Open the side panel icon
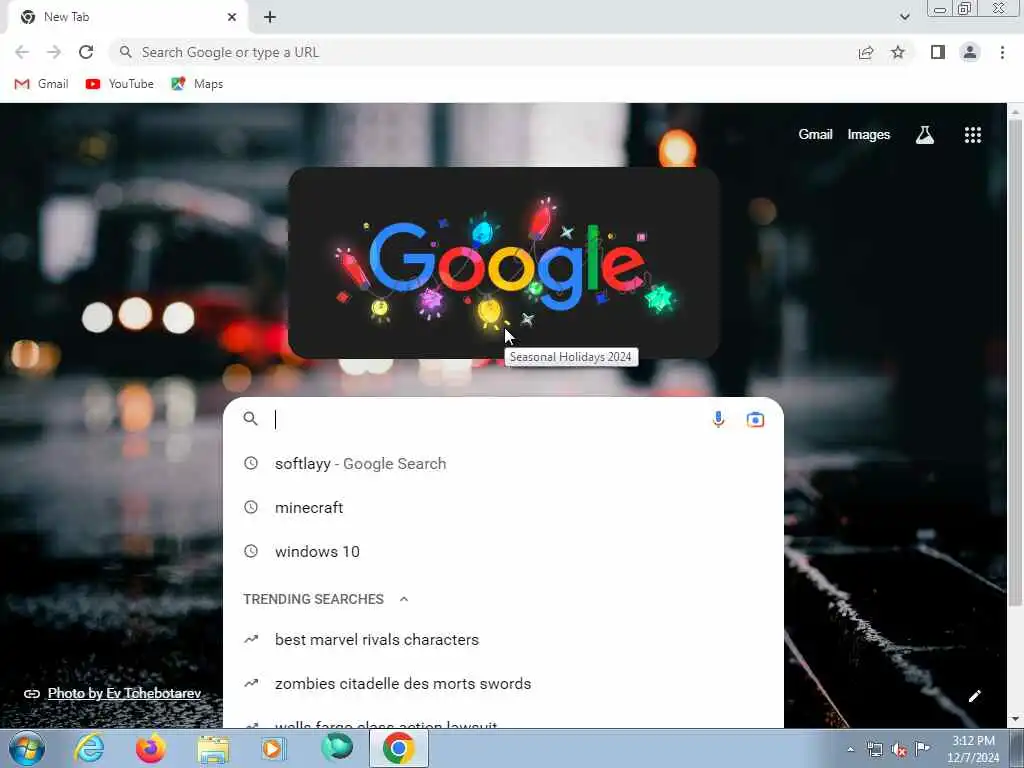The height and width of the screenshot is (768, 1024). click(938, 52)
